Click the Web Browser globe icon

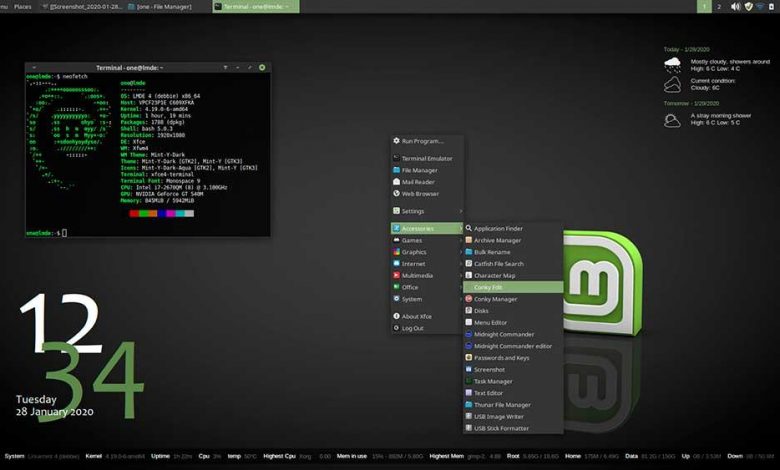396,193
